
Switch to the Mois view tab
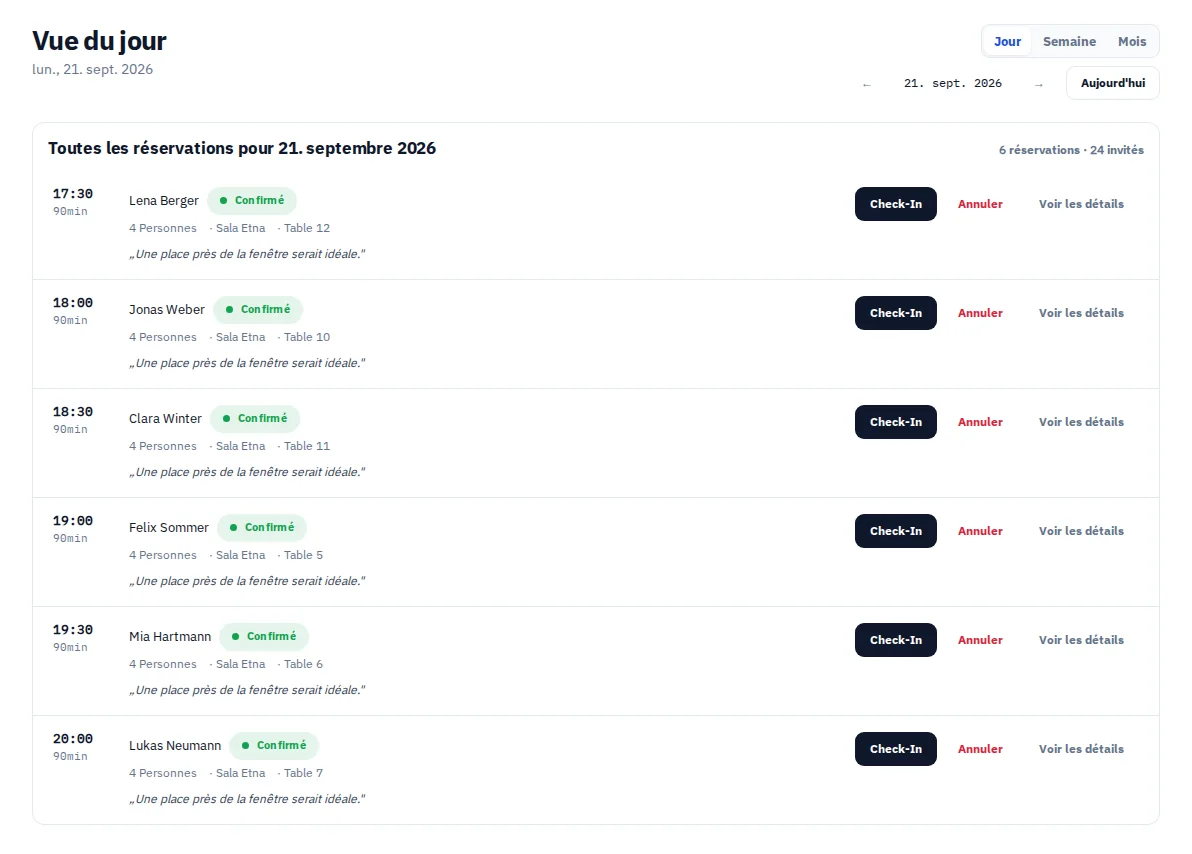[x=1131, y=42]
